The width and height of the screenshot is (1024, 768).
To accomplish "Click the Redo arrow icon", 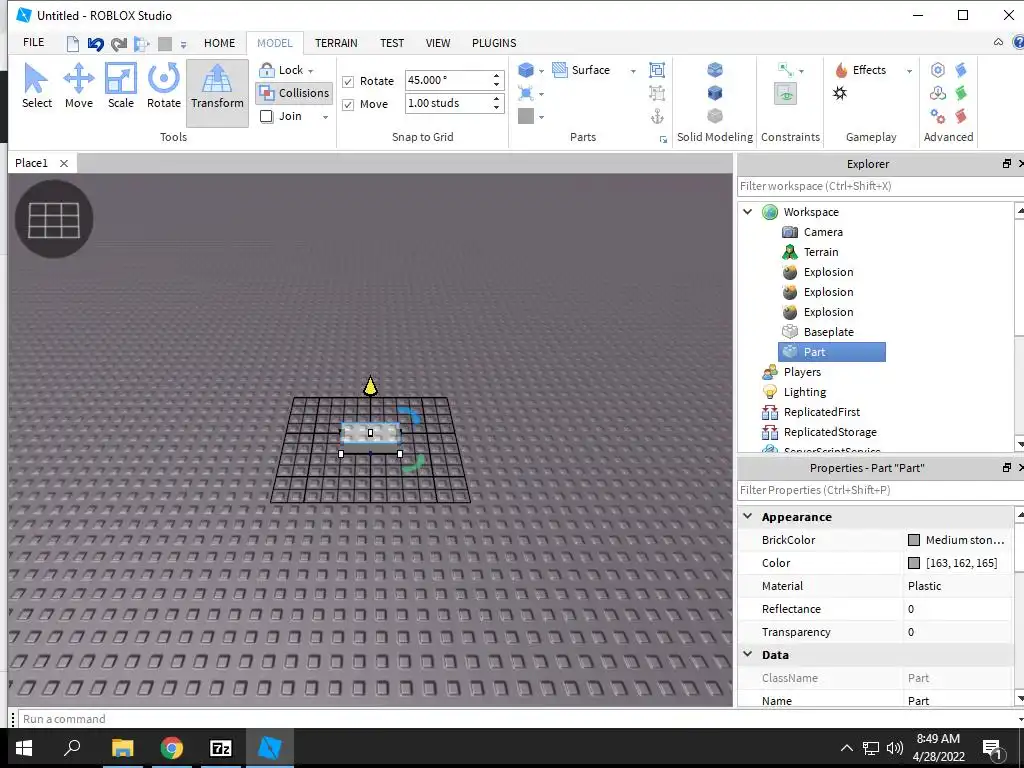I will click(119, 44).
